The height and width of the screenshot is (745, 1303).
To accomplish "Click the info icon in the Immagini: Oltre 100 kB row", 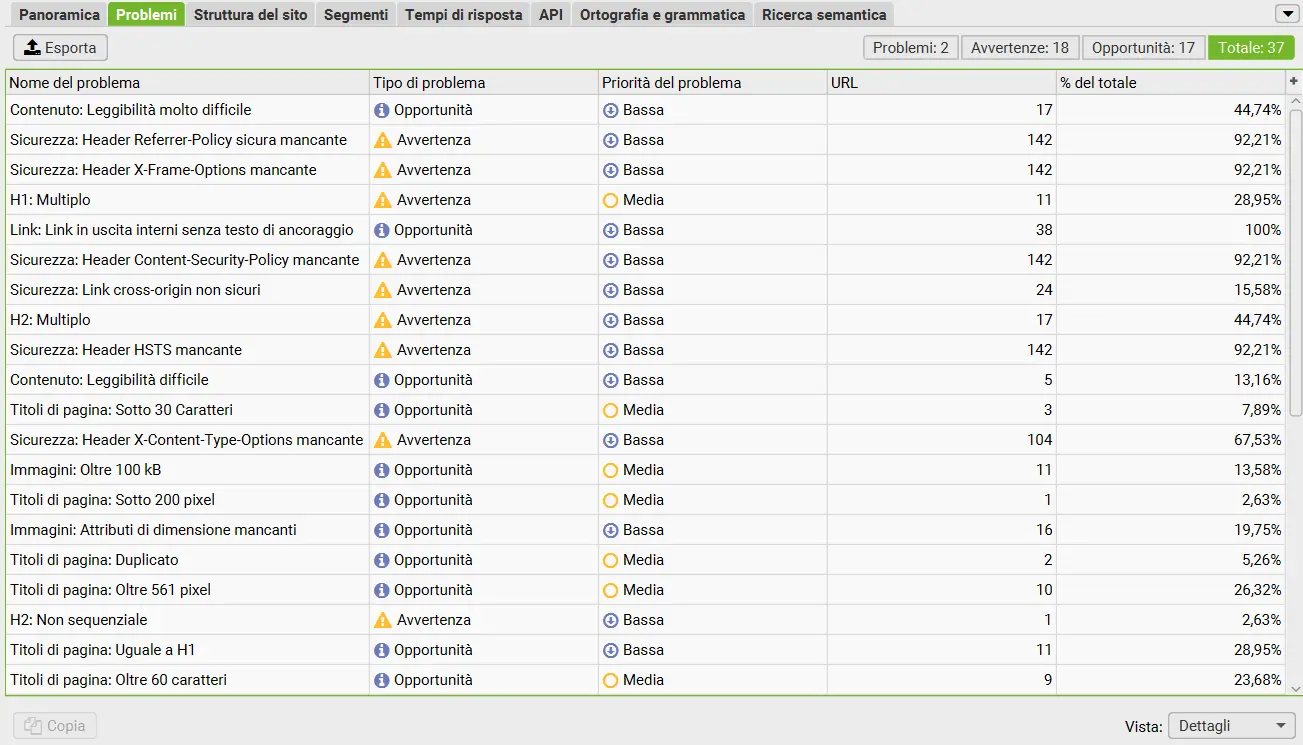I will click(x=382, y=470).
